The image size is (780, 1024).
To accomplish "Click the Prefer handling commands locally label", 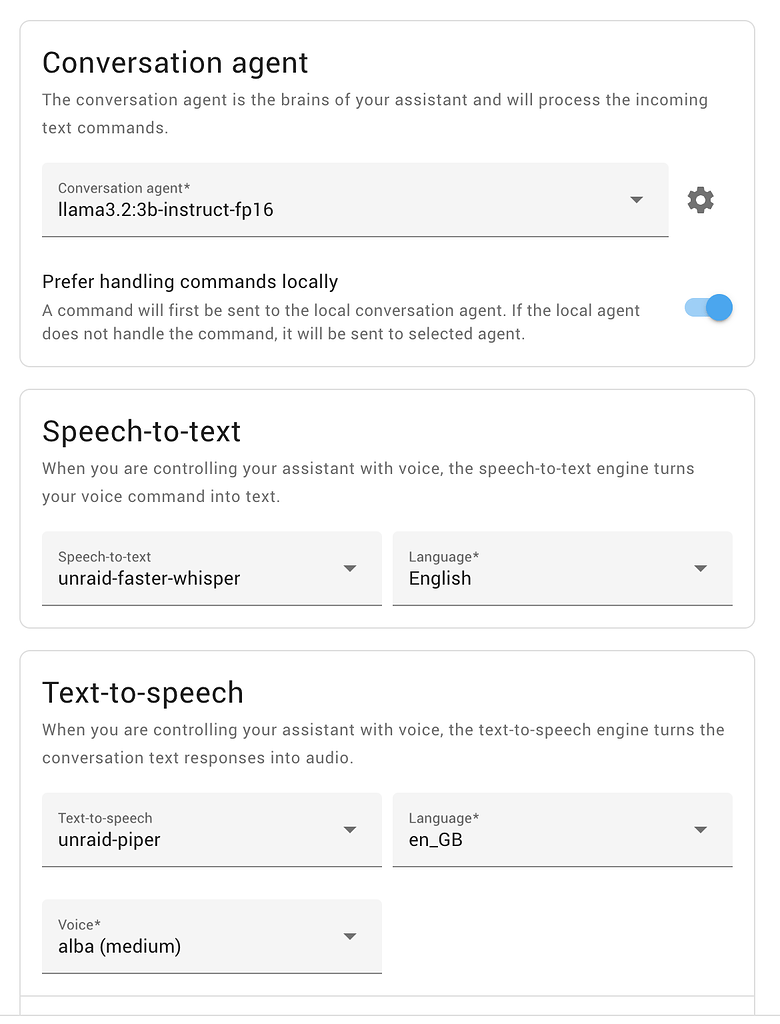I will click(190, 282).
